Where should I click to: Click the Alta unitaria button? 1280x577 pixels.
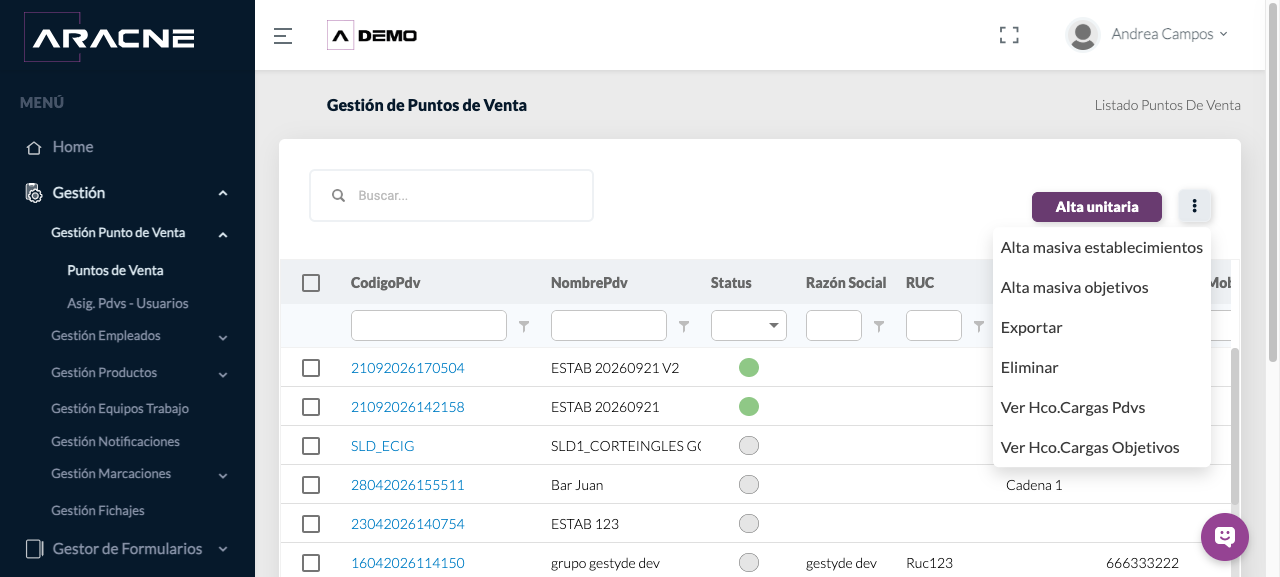(1097, 207)
